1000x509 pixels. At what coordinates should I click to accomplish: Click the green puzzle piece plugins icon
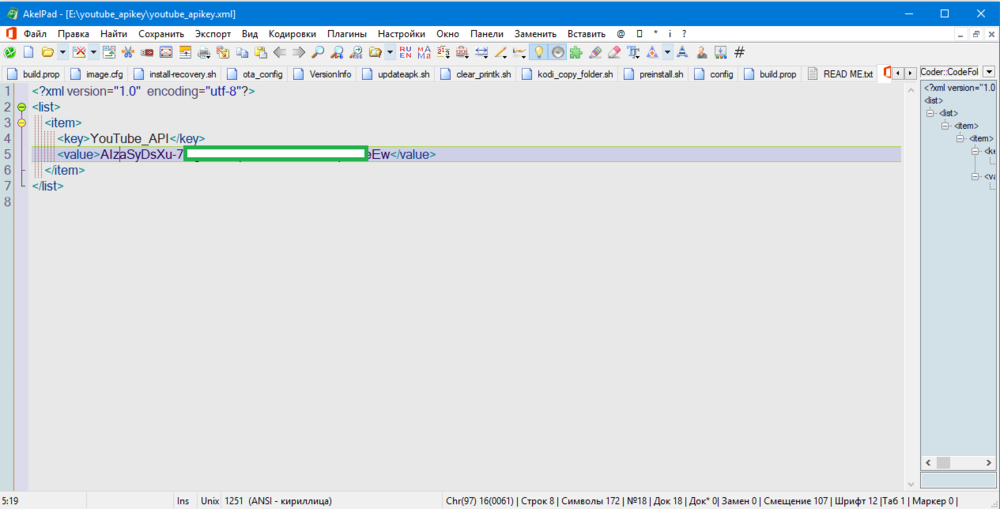click(576, 52)
